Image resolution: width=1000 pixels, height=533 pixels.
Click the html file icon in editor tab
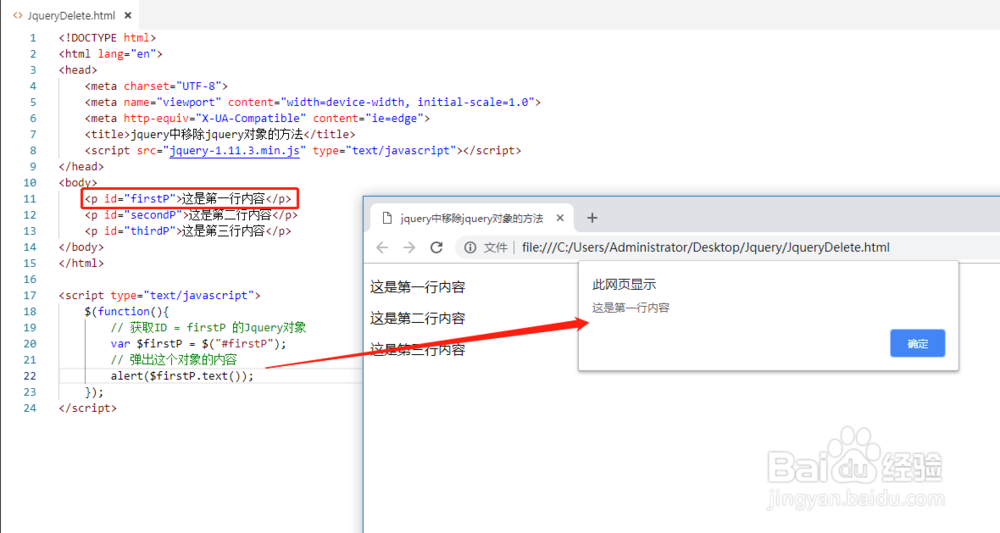pyautogui.click(x=18, y=15)
